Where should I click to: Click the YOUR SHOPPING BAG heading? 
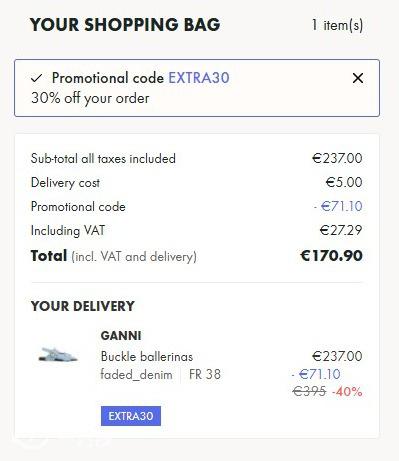[x=125, y=25]
